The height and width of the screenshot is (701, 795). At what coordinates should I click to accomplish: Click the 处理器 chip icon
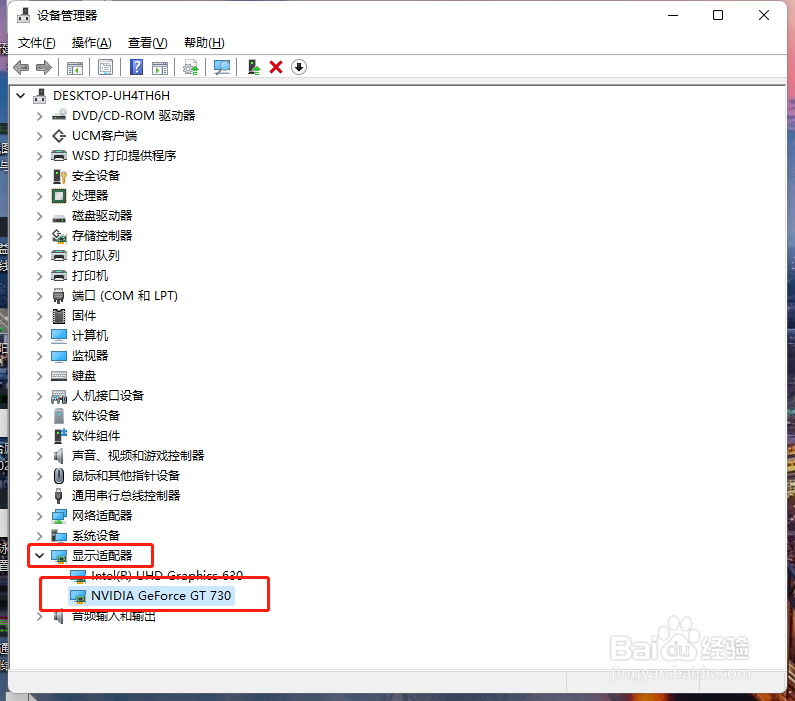tap(59, 196)
